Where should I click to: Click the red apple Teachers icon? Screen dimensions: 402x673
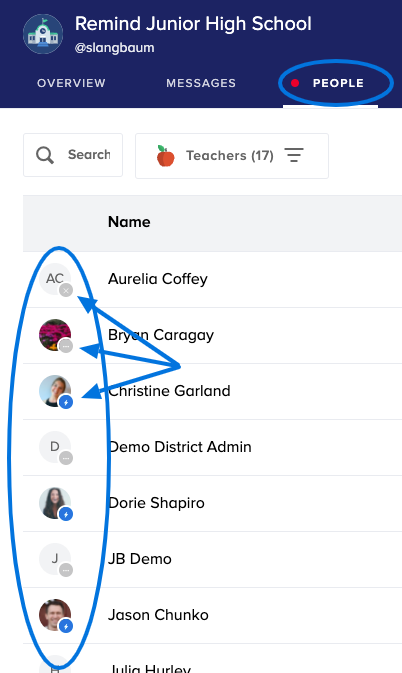[166, 155]
